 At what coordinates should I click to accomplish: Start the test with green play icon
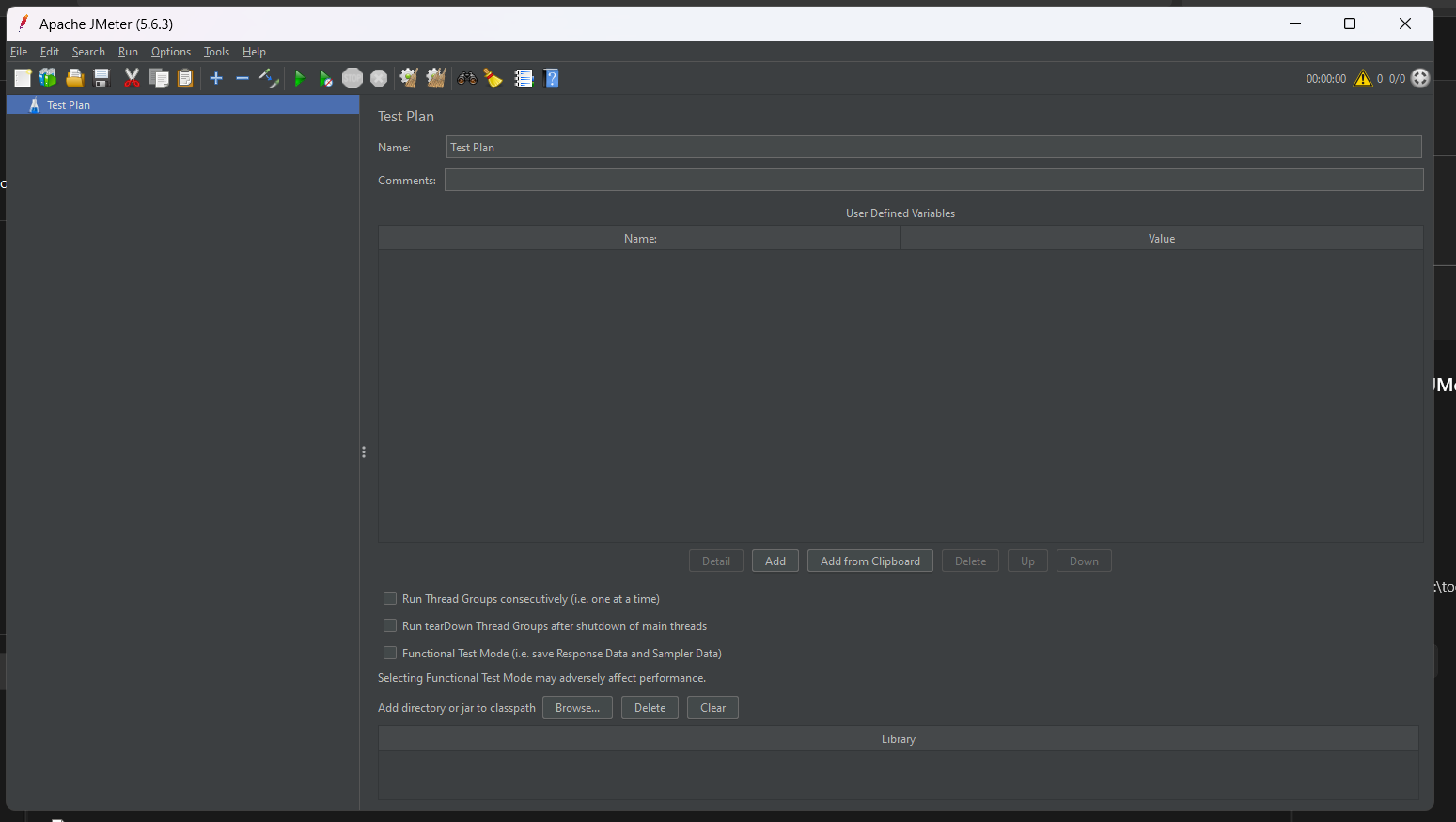[300, 79]
